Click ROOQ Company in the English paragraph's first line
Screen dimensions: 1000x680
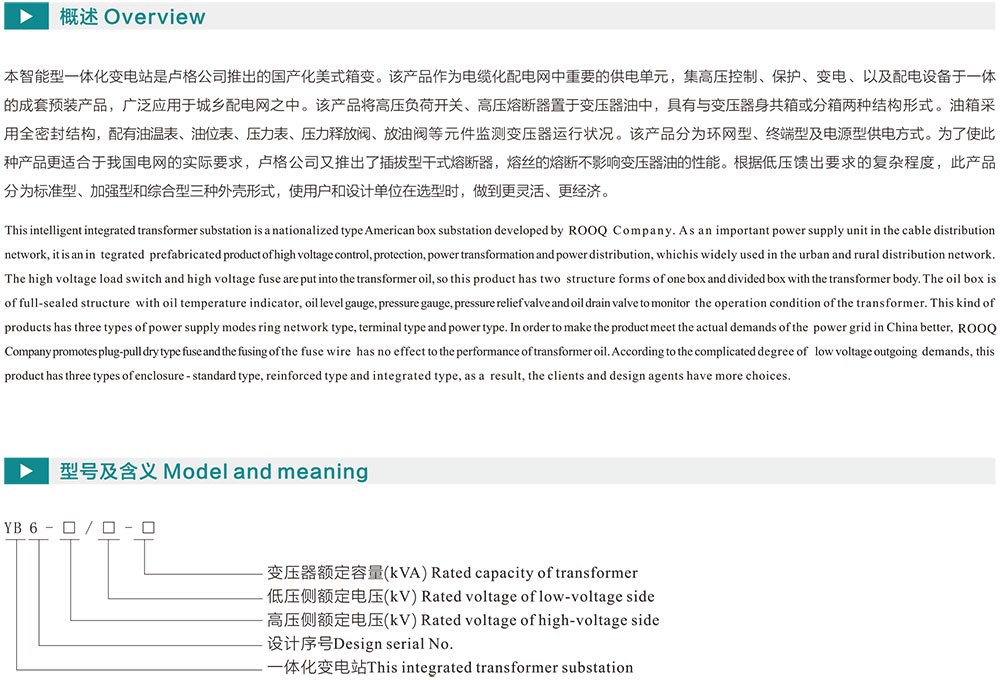614,230
